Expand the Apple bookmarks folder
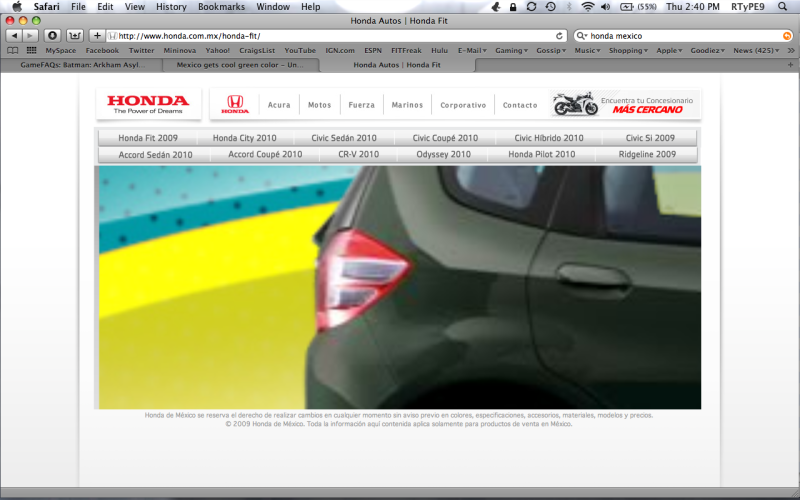 tap(669, 51)
